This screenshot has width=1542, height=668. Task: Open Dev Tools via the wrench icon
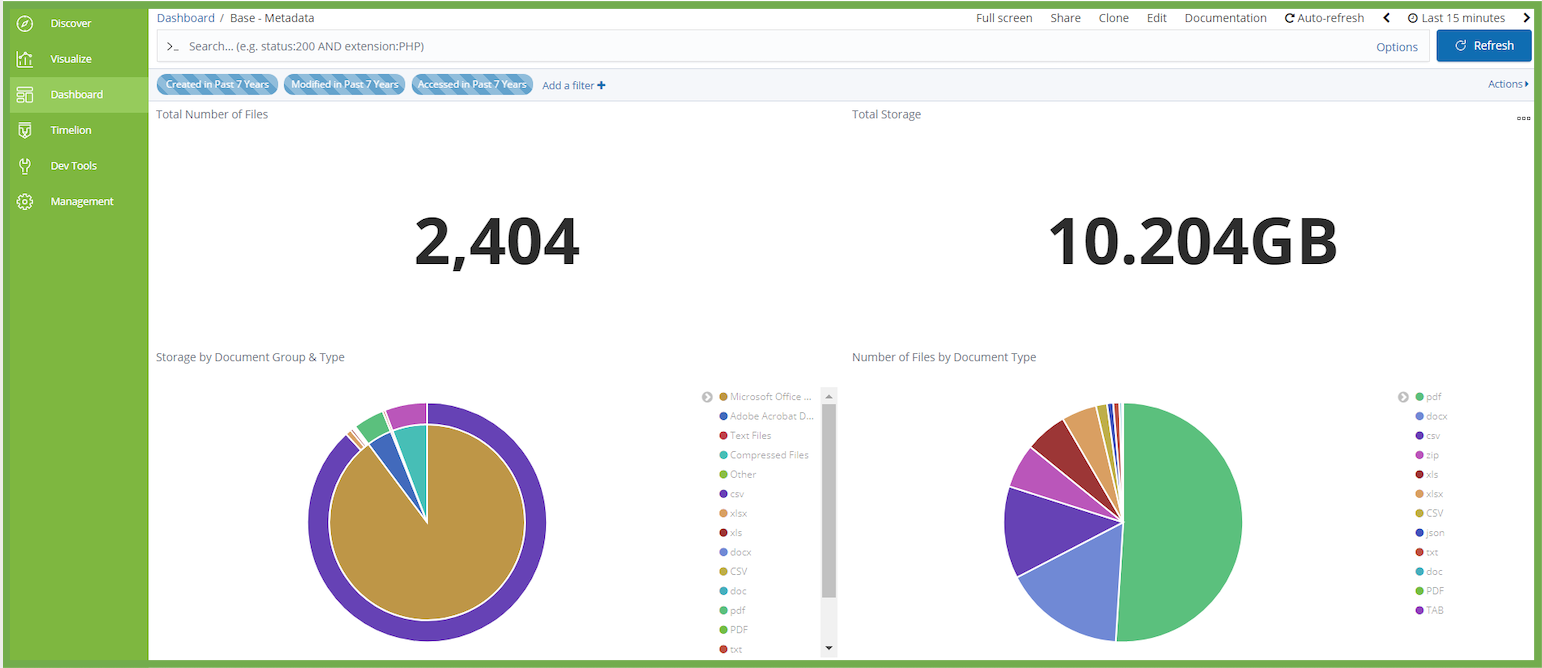pos(26,166)
